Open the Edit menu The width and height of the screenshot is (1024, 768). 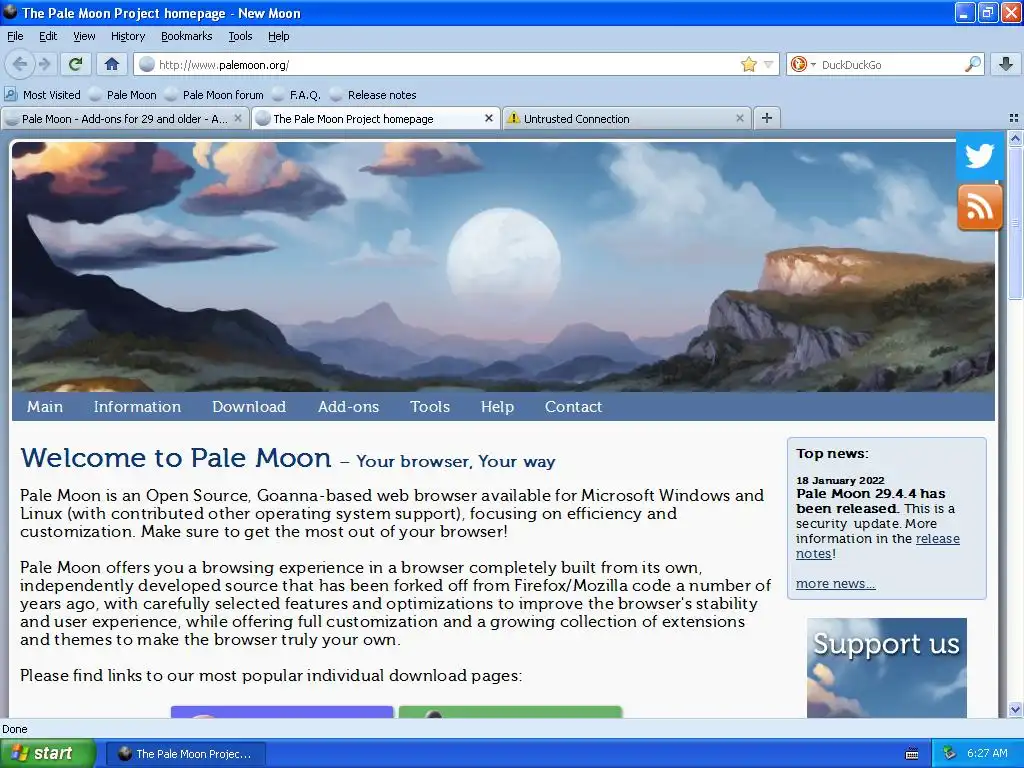coord(48,36)
